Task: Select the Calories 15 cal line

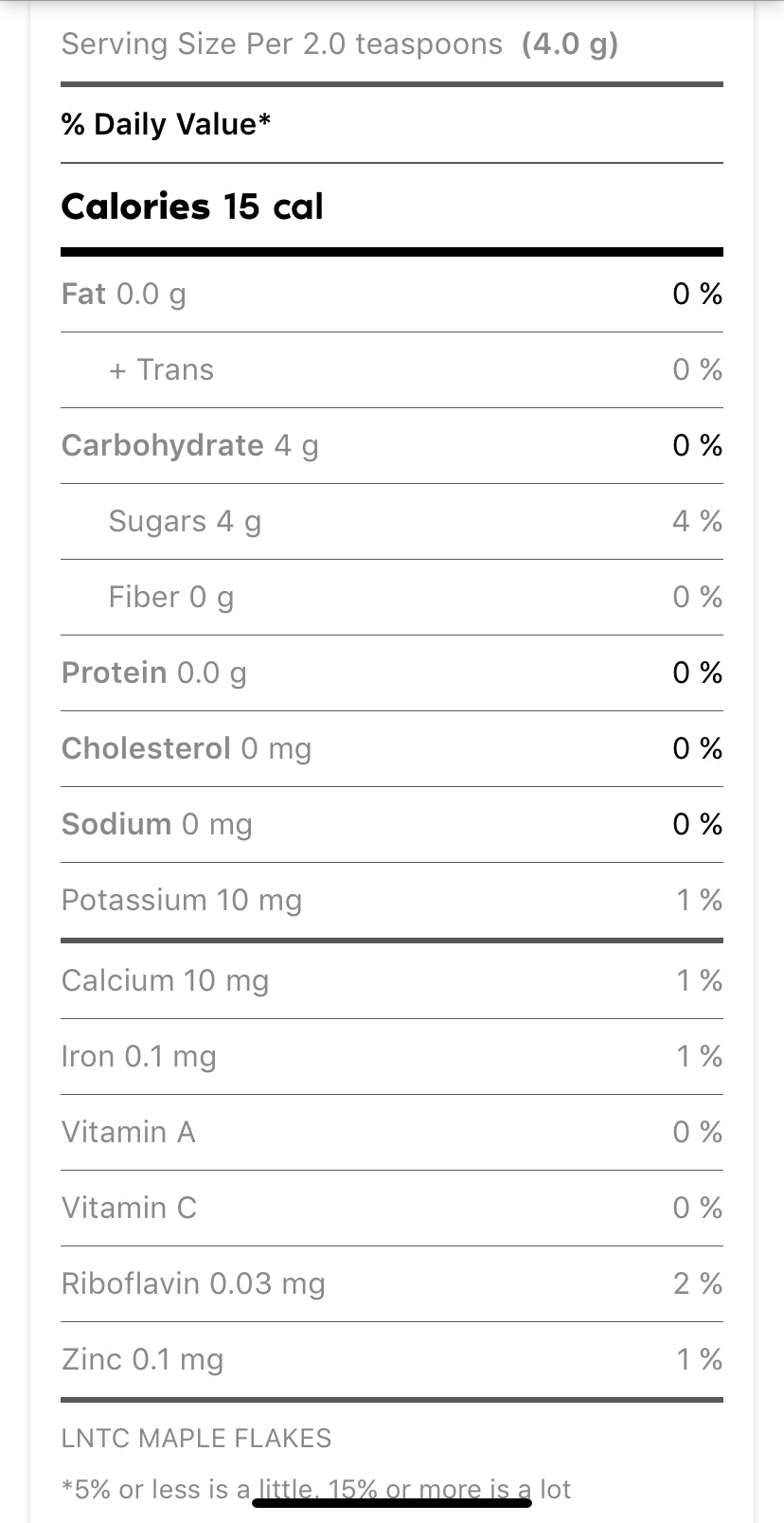Action: click(x=192, y=206)
